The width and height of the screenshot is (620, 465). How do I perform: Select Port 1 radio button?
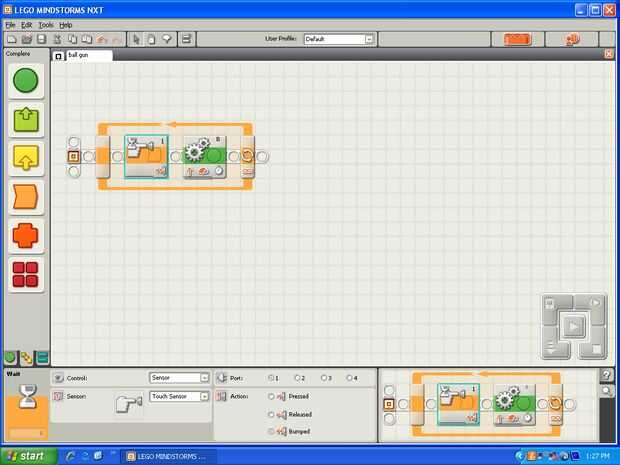point(271,378)
